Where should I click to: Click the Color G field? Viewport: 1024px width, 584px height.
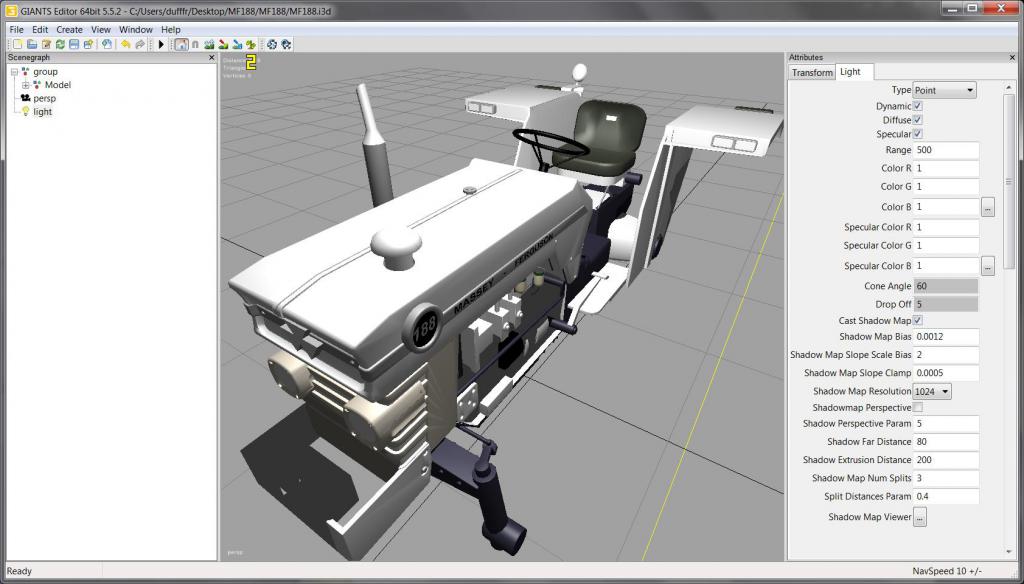(x=946, y=186)
